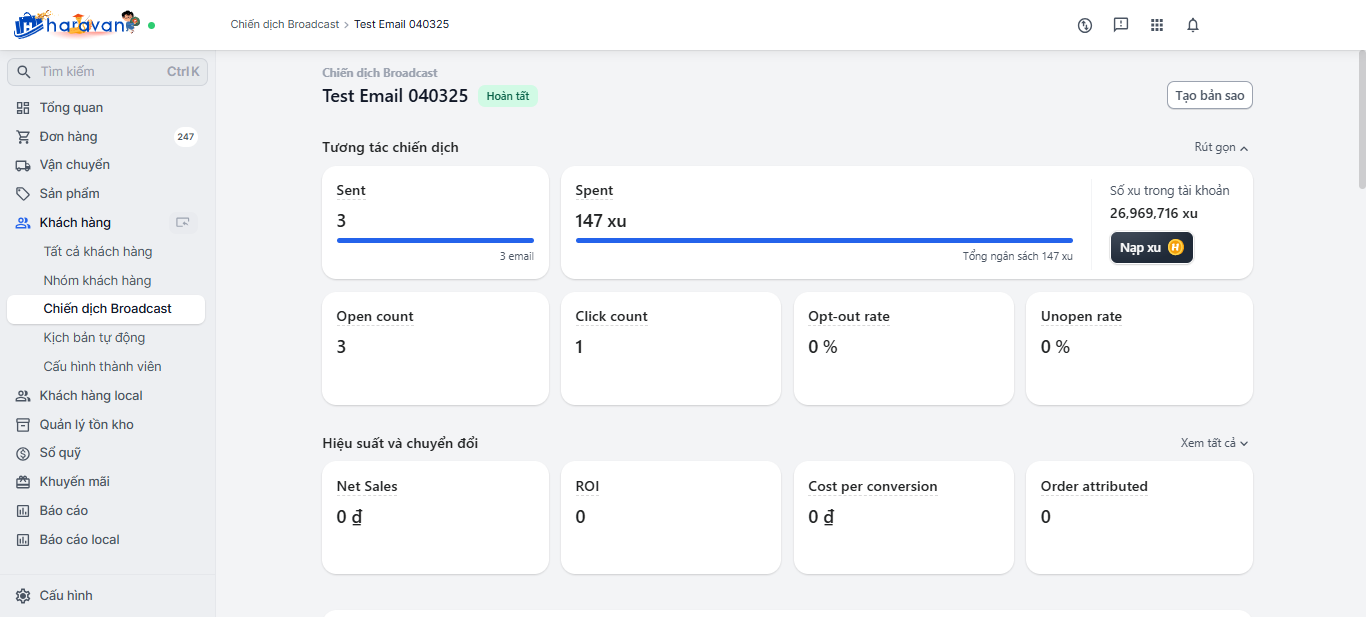Select Nhóm khách hàng in sidebar
This screenshot has height=617, width=1366.
[97, 281]
